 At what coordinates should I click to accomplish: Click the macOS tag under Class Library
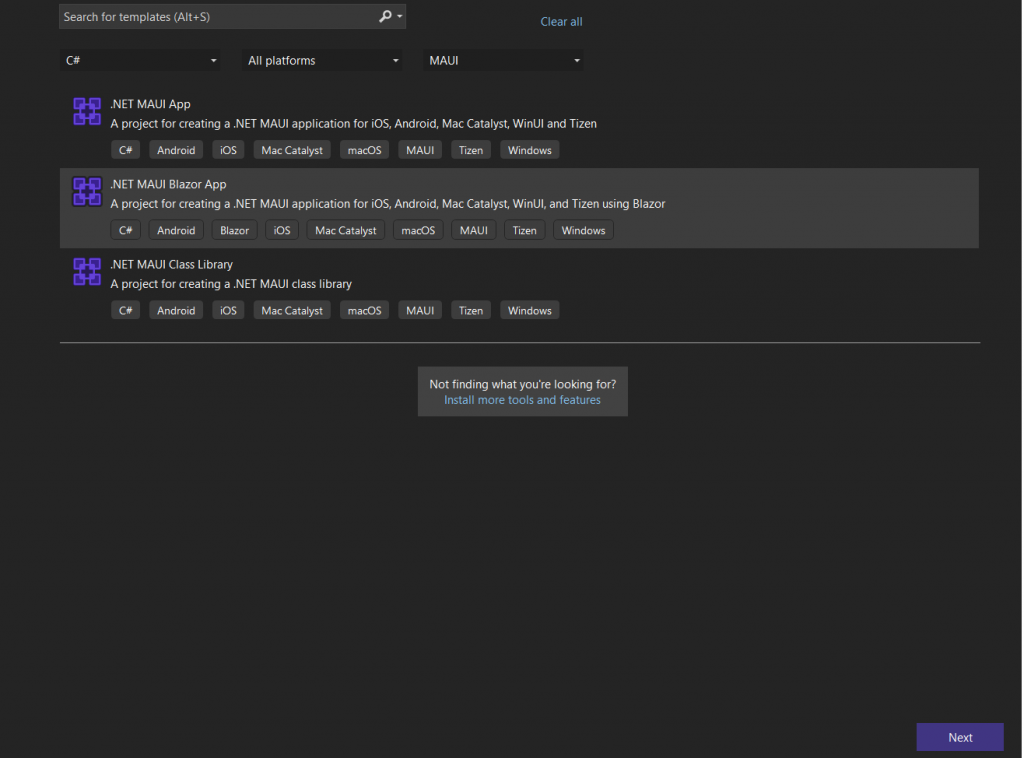tap(364, 311)
